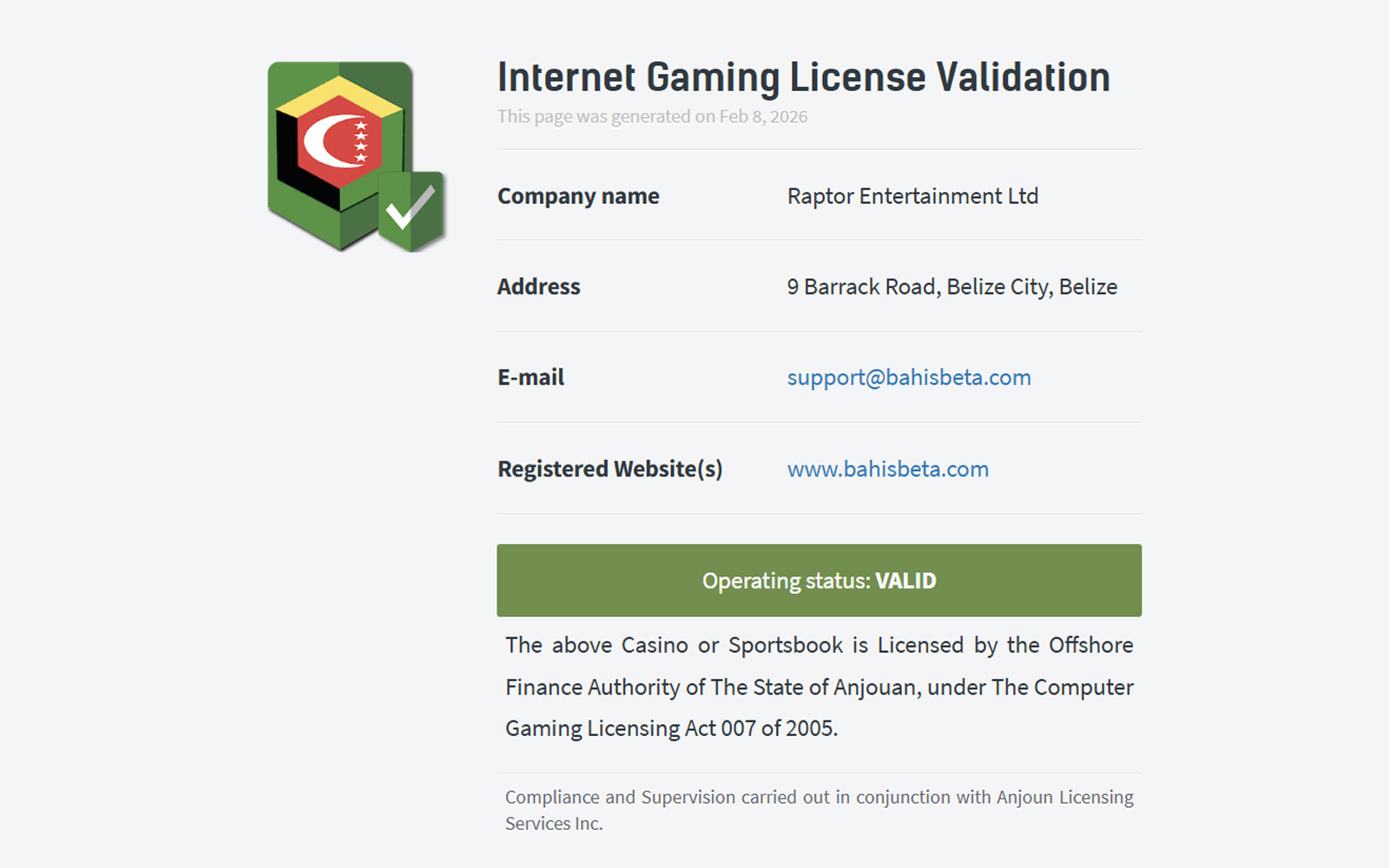Image resolution: width=1389 pixels, height=868 pixels.
Task: Click the Offshore Finance Authority text line
Action: [x=819, y=645]
